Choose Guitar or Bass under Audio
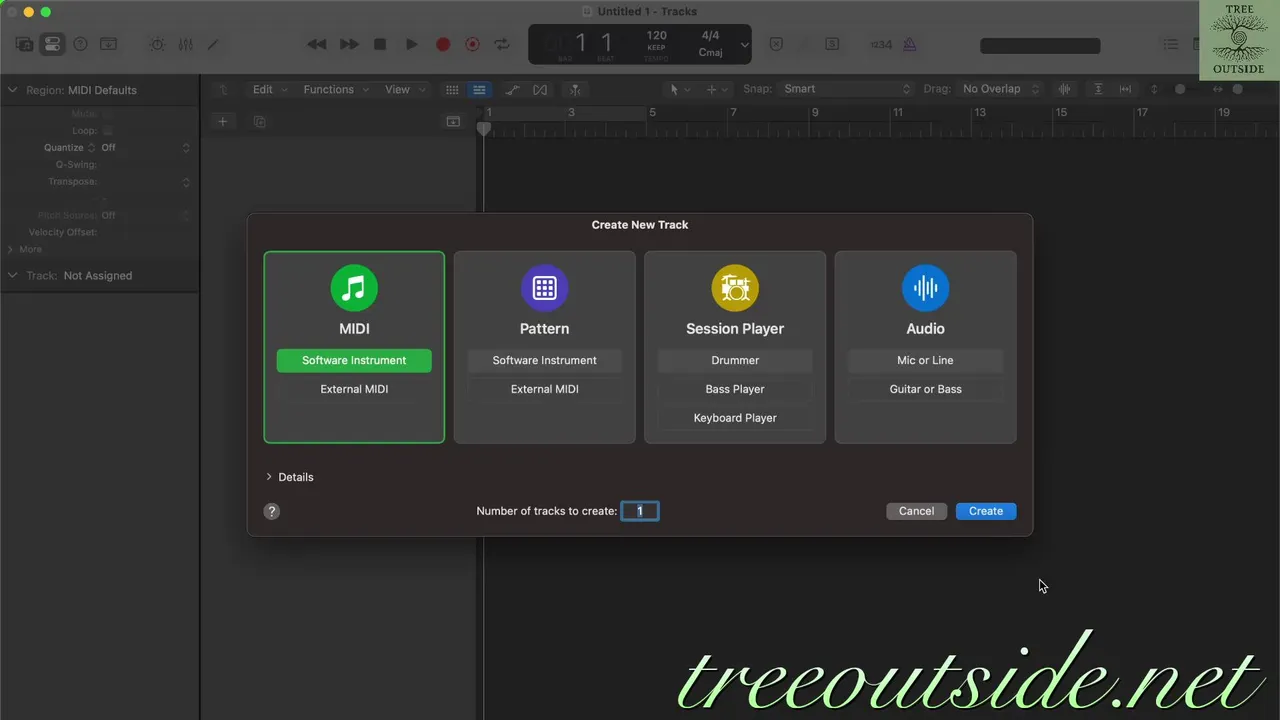1280x720 pixels. pos(925,389)
